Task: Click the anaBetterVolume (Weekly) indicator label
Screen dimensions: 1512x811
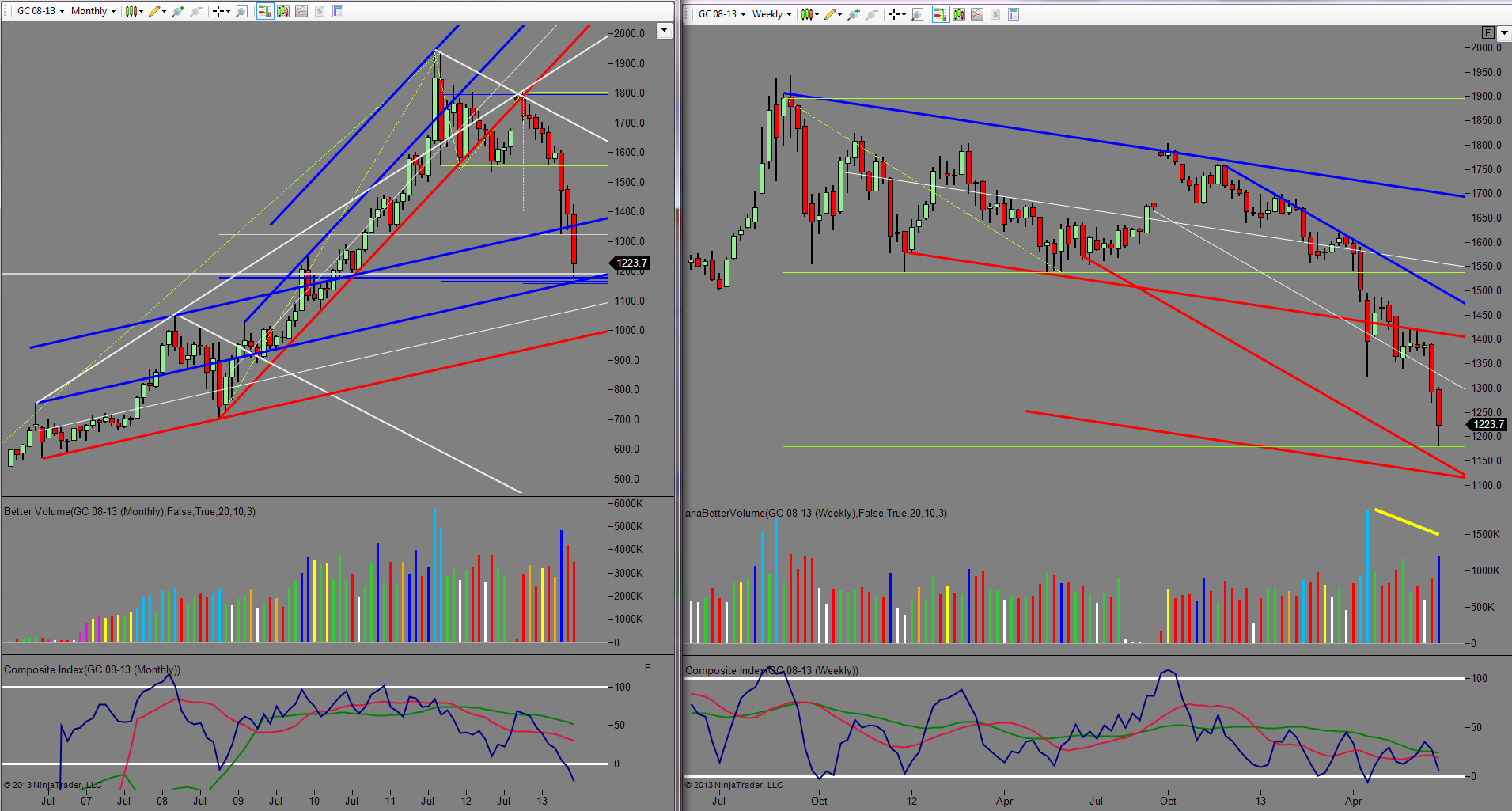Action: tap(816, 513)
